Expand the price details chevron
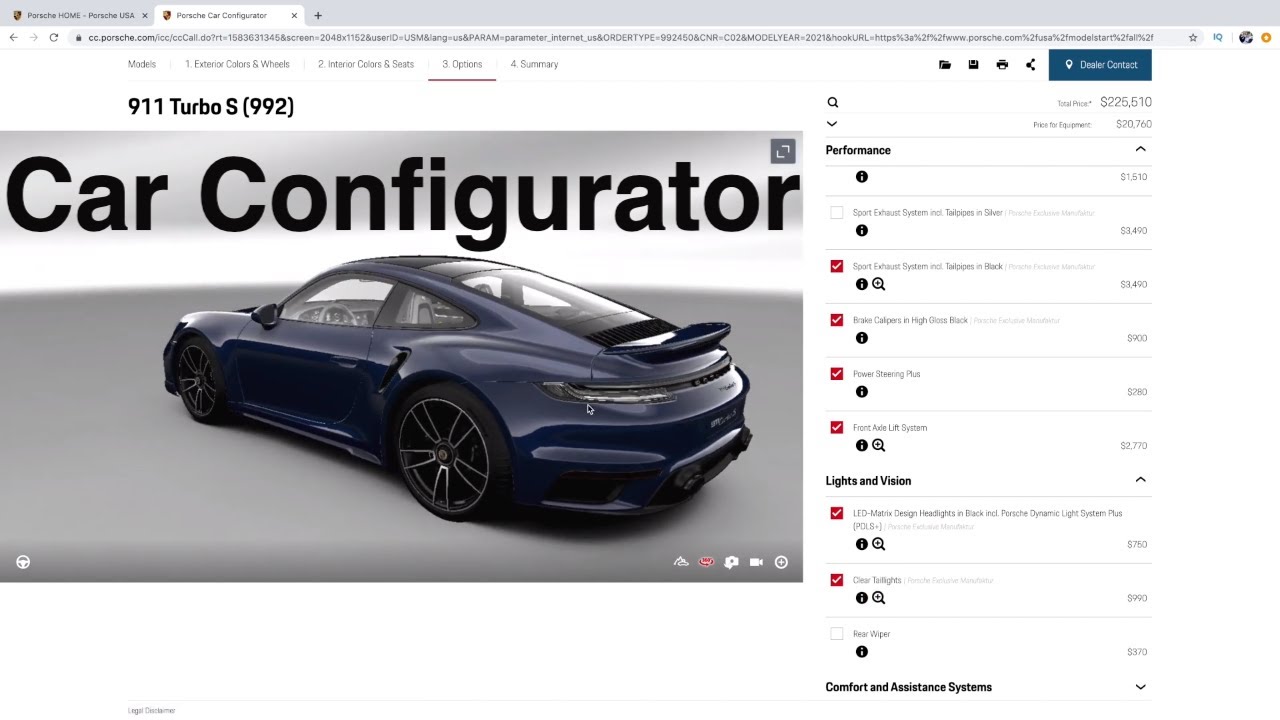 click(832, 124)
